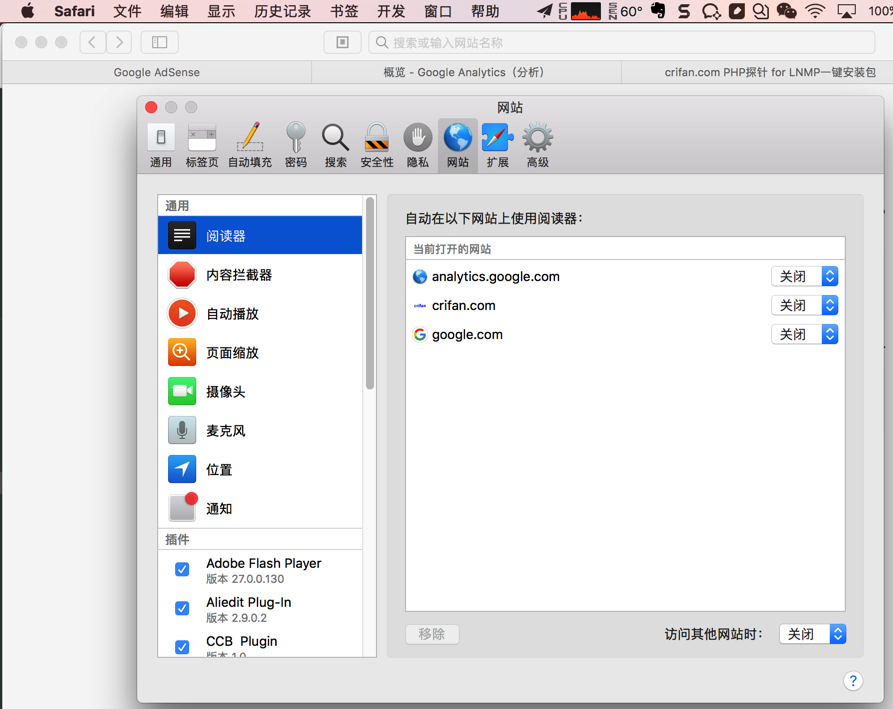The width and height of the screenshot is (893, 709).
Task: Open the 窗口 (Window) menu
Action: pyautogui.click(x=438, y=11)
